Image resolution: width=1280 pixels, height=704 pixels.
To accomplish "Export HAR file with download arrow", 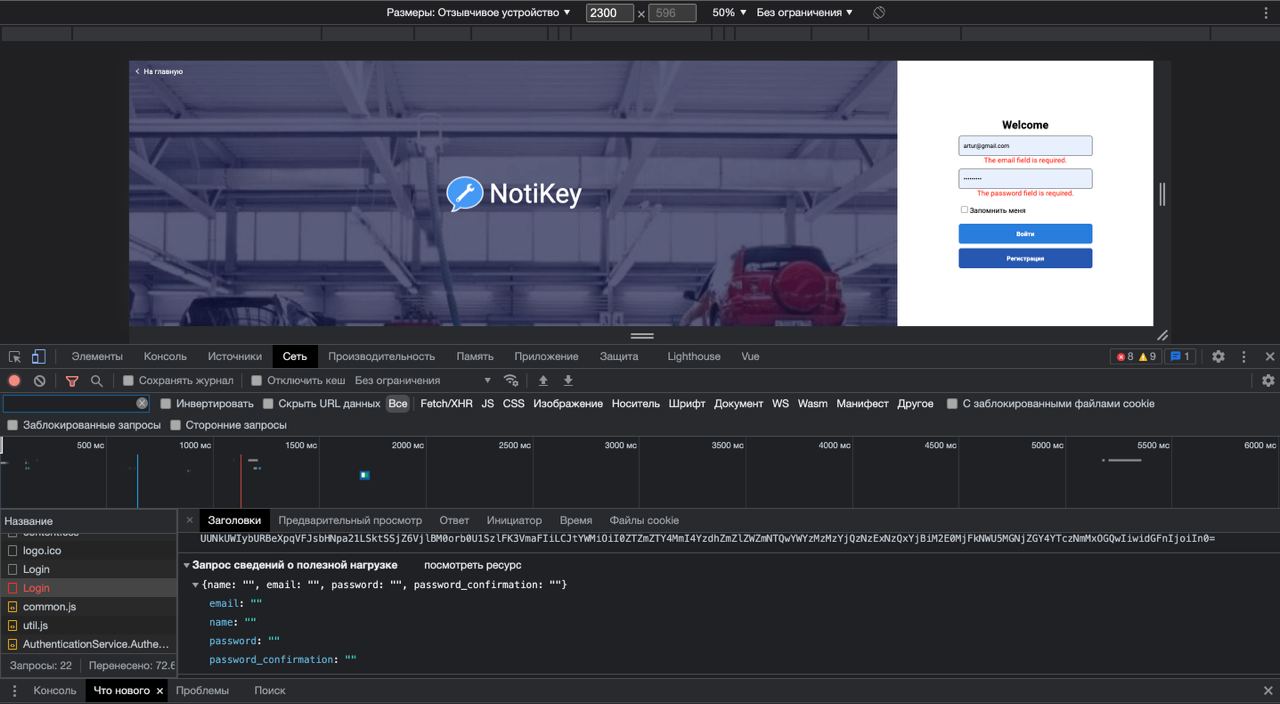I will point(568,380).
